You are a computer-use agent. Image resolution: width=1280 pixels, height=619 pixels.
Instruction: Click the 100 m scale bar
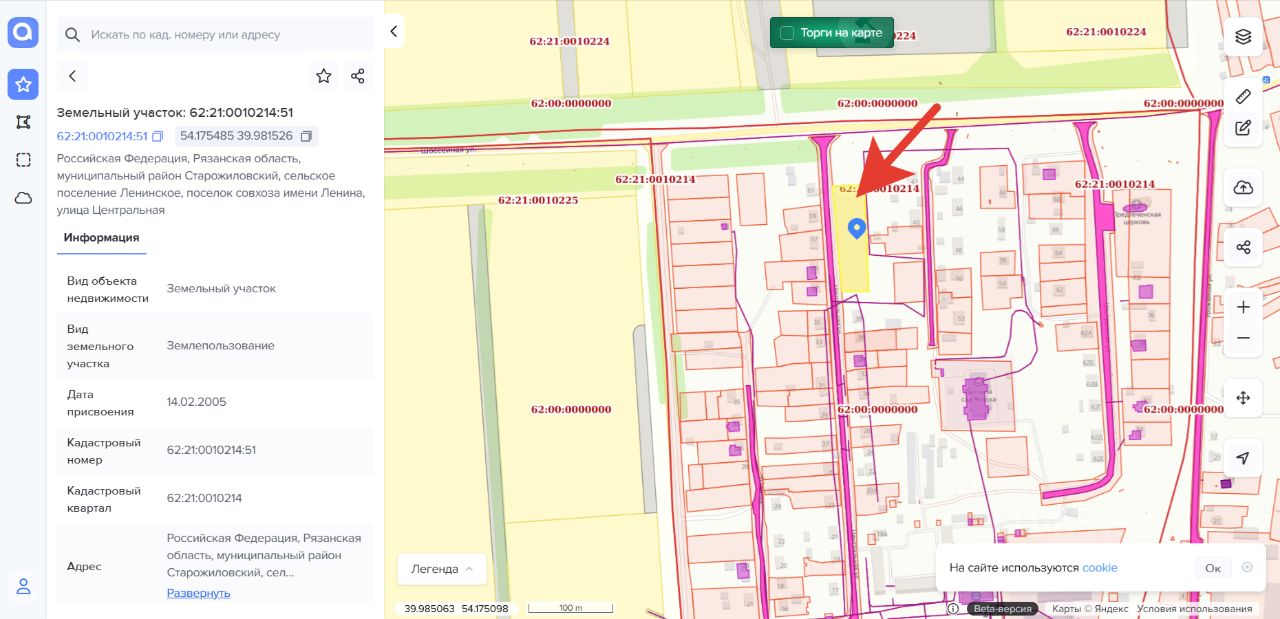(571, 608)
